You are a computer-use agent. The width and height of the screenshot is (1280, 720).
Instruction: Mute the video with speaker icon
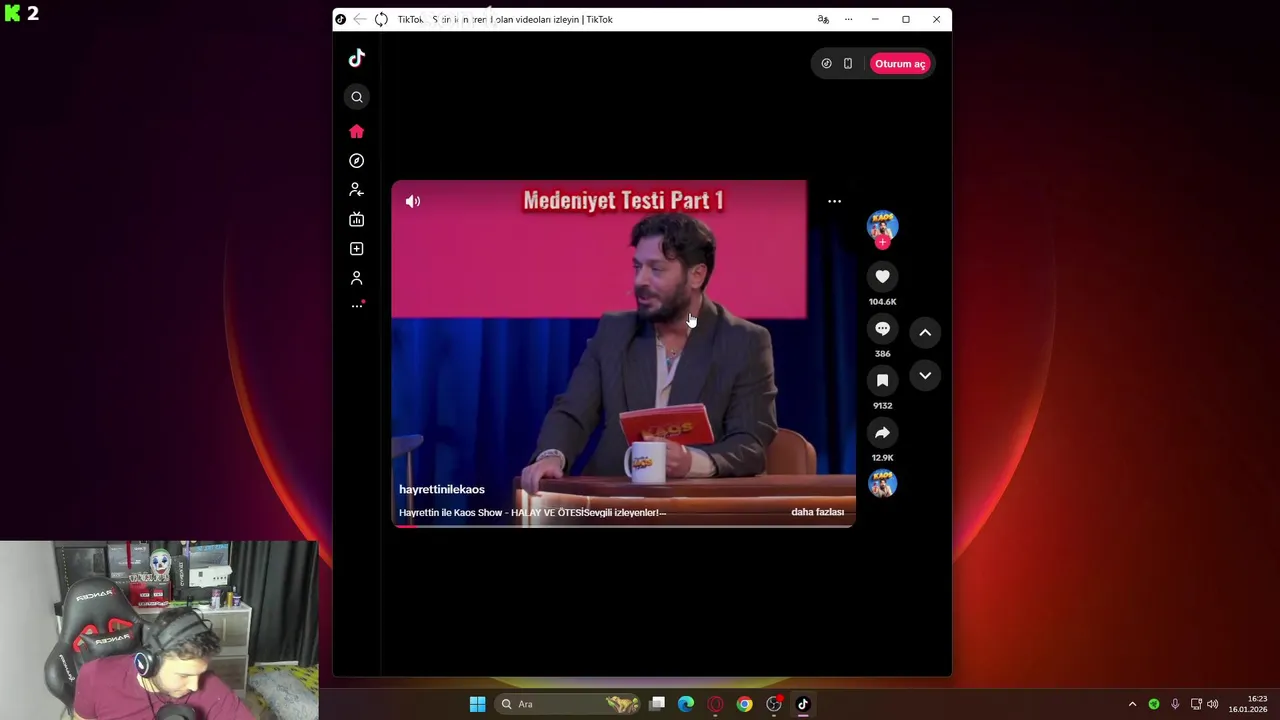click(413, 201)
